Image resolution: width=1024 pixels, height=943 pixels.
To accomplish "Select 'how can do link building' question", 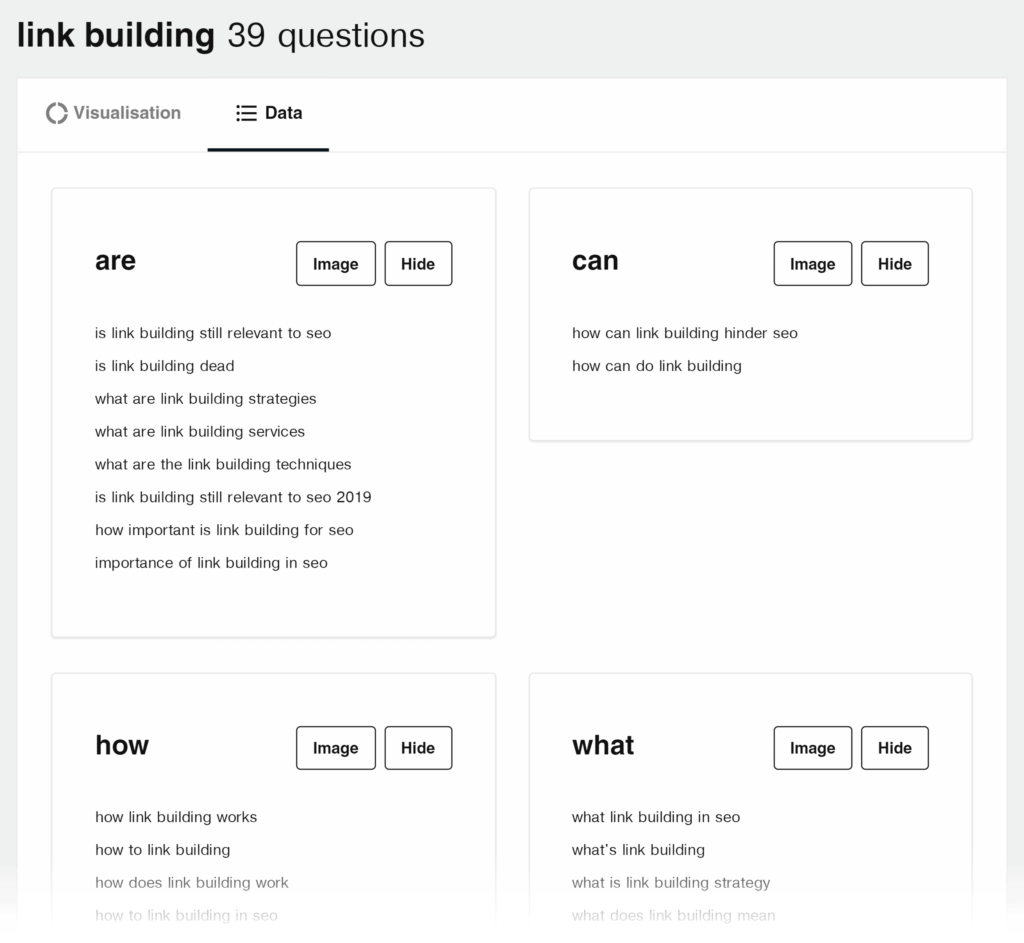I will pos(656,366).
